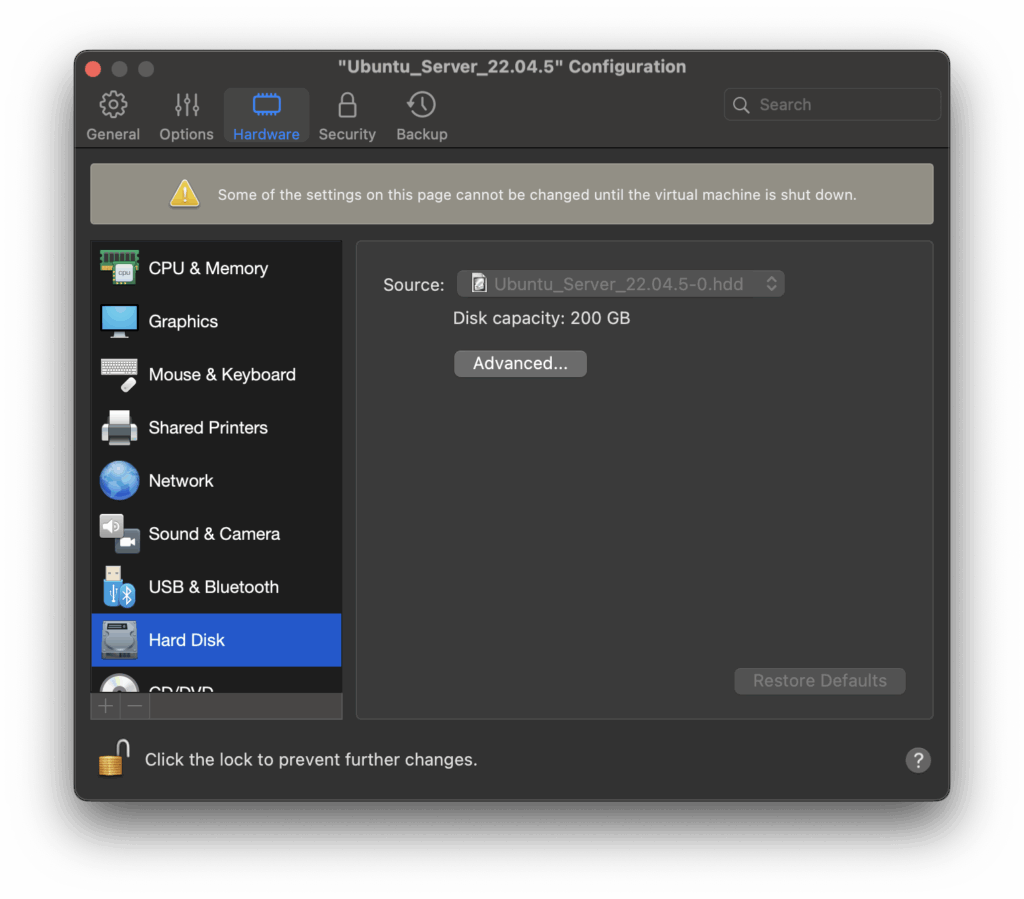Switch to the Security tab label
The height and width of the screenshot is (899, 1024).
[x=347, y=134]
